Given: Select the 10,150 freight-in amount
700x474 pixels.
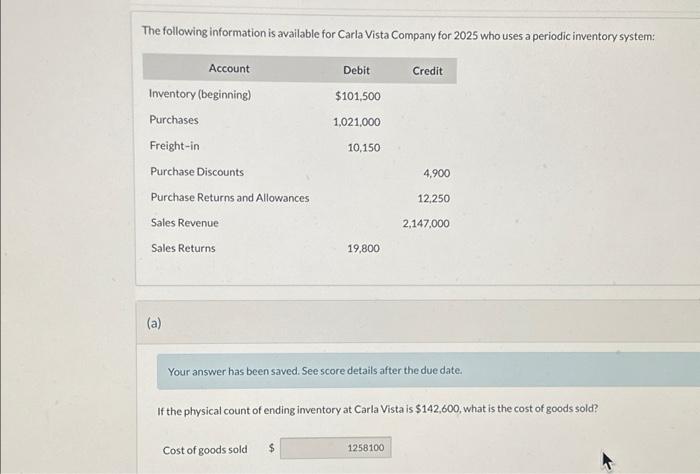Looking at the screenshot, I should (364, 148).
